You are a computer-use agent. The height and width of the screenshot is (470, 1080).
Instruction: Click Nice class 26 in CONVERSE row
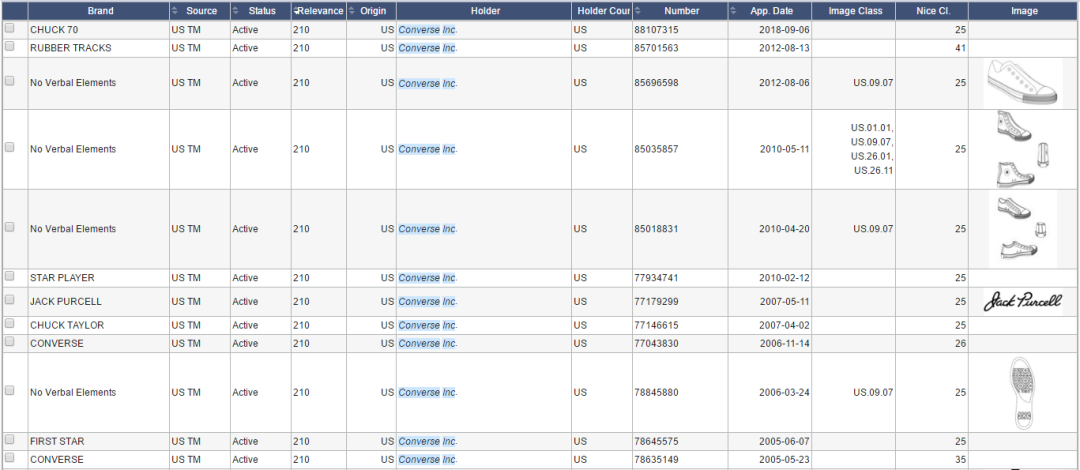point(960,343)
